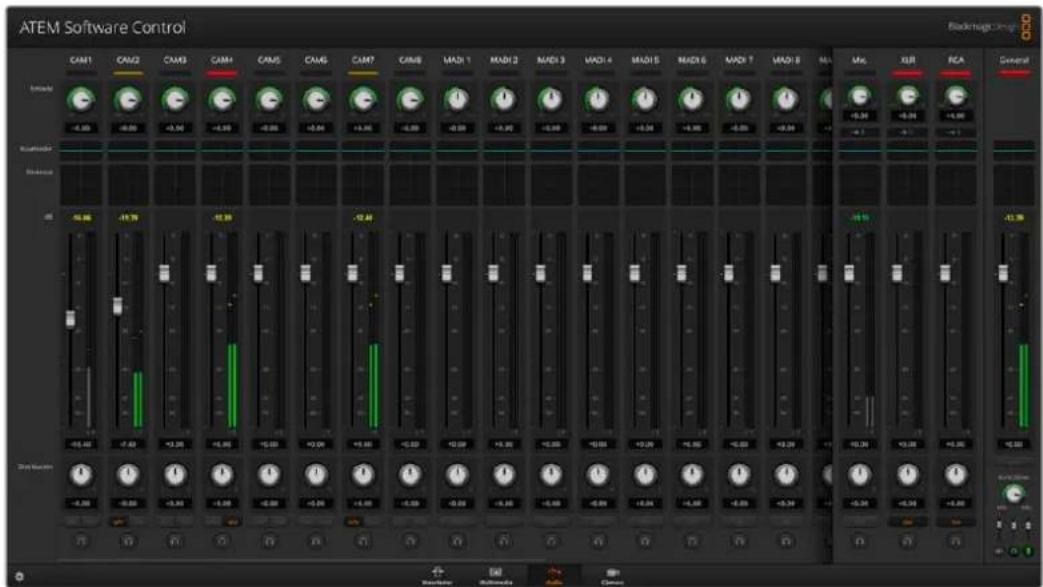Viewport: 1043px width, 587px height.
Task: Click the CAM1 dynamics preview box
Action: [81, 185]
